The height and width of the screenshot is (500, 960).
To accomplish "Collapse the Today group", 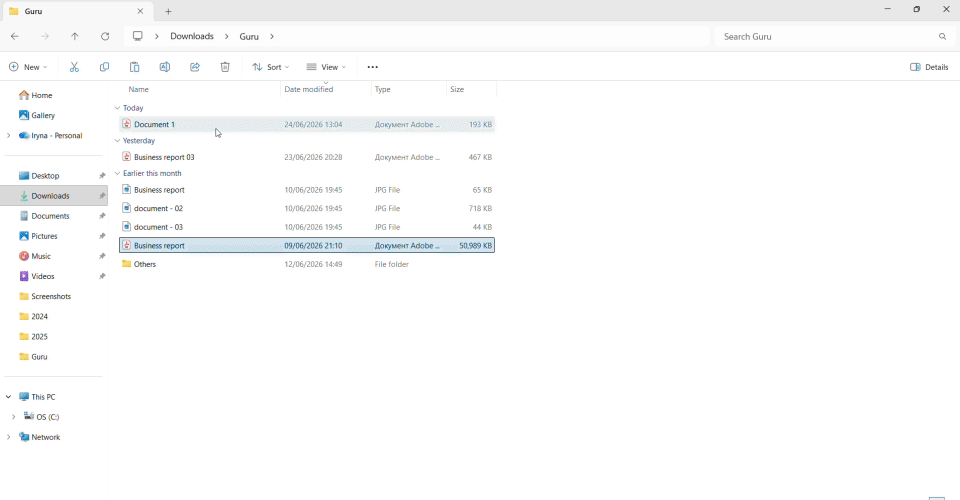I will (118, 108).
